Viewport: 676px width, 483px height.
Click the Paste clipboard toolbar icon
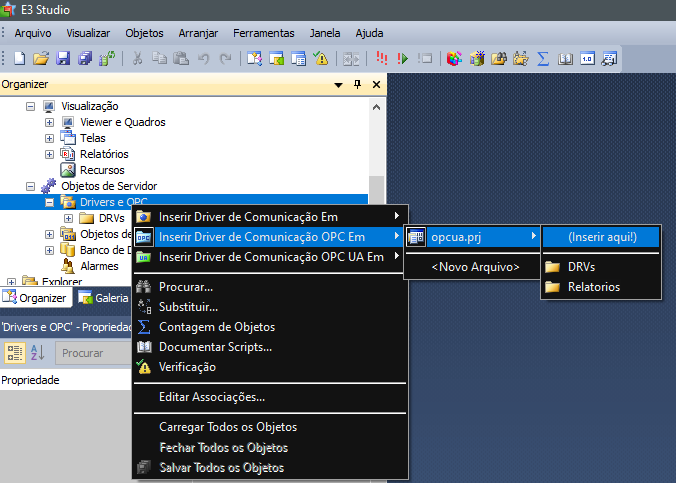click(x=181, y=58)
